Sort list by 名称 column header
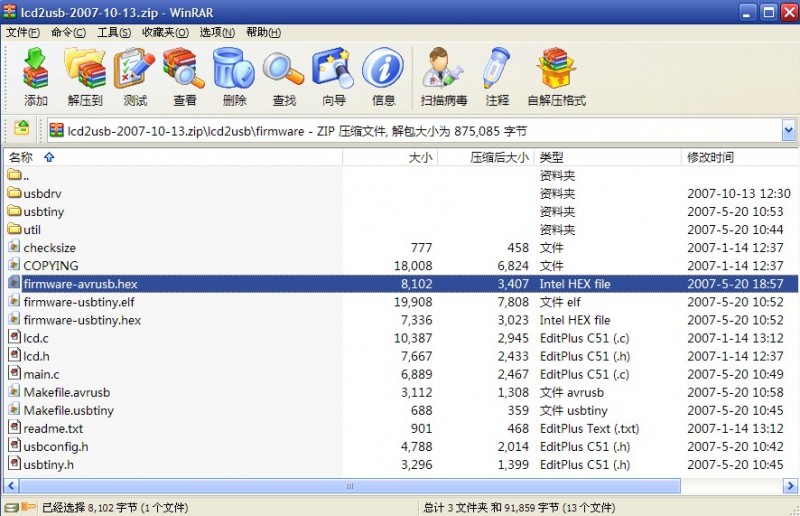Image resolution: width=800 pixels, height=516 pixels. point(21,157)
